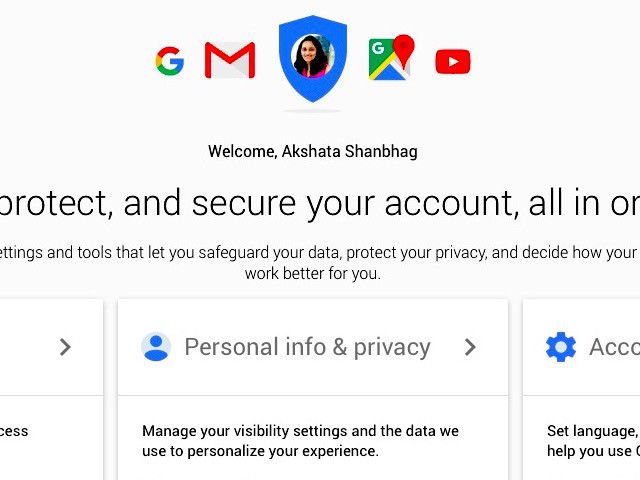The height and width of the screenshot is (480, 640).
Task: Open the Personal info & privacy heading
Action: (x=307, y=347)
